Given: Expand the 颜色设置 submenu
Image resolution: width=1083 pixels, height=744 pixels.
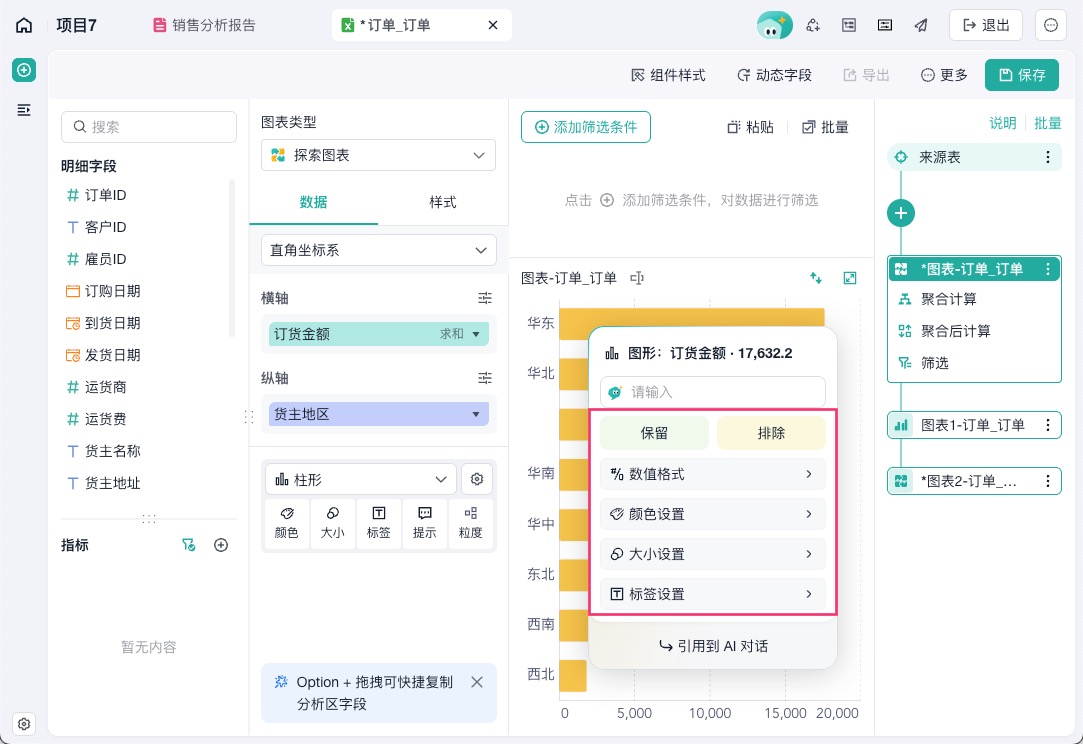Looking at the screenshot, I should coord(713,515).
